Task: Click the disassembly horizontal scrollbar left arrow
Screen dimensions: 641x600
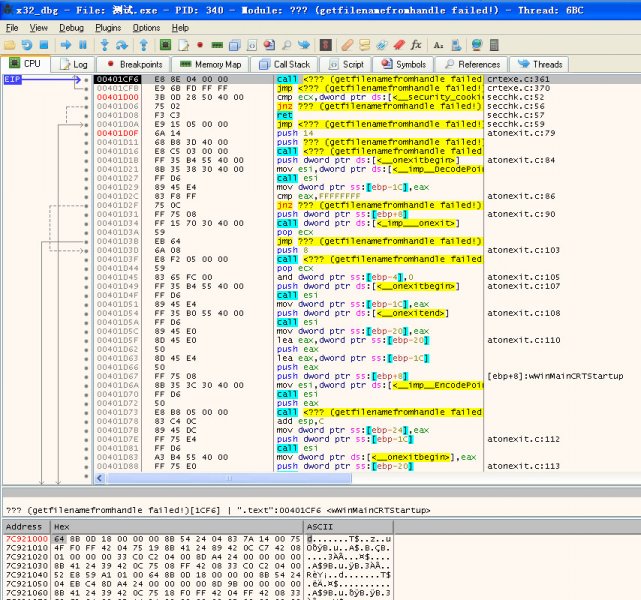Action: 100,478
